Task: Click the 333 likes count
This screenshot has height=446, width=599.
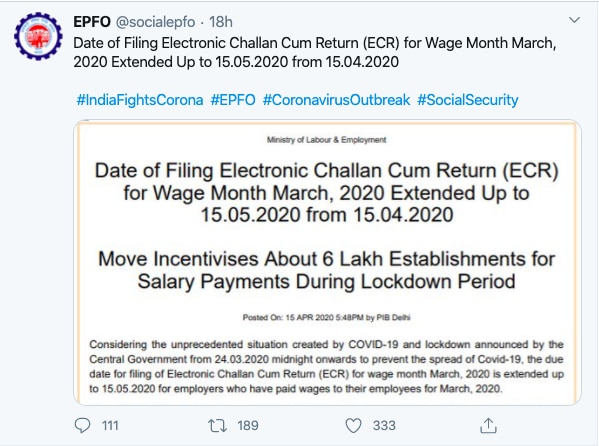Action: pos(384,425)
